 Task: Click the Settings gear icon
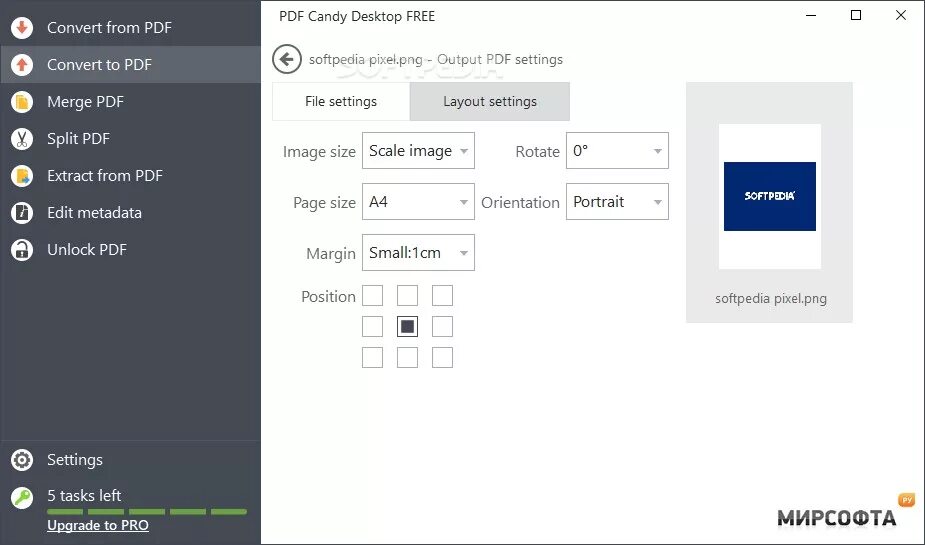tap(22, 460)
